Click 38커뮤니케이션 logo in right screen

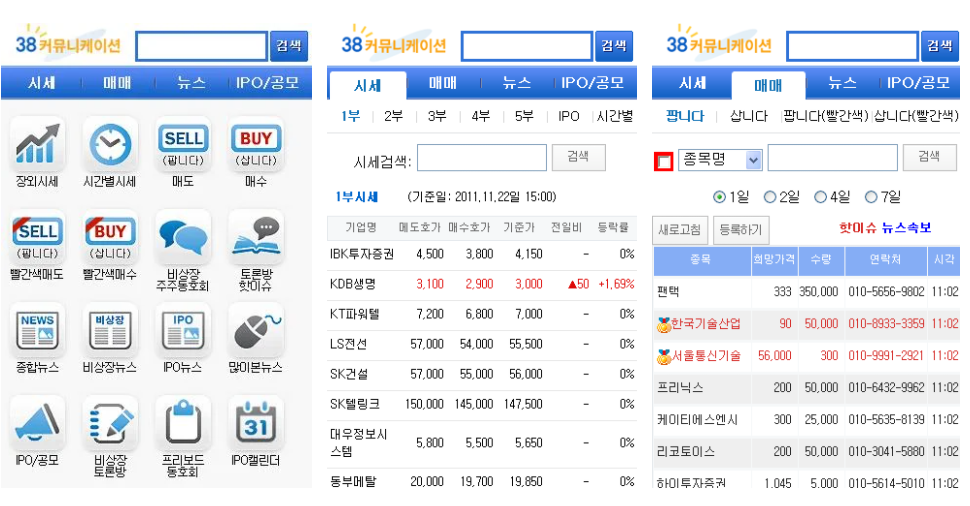[719, 42]
